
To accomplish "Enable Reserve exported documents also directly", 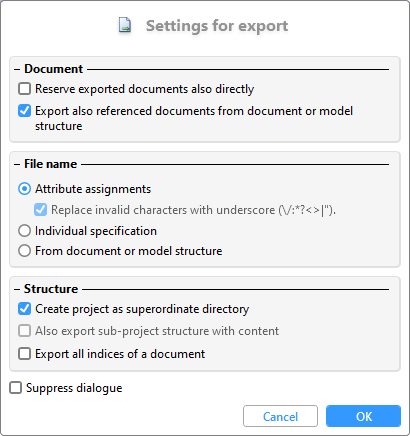I will (x=24, y=89).
